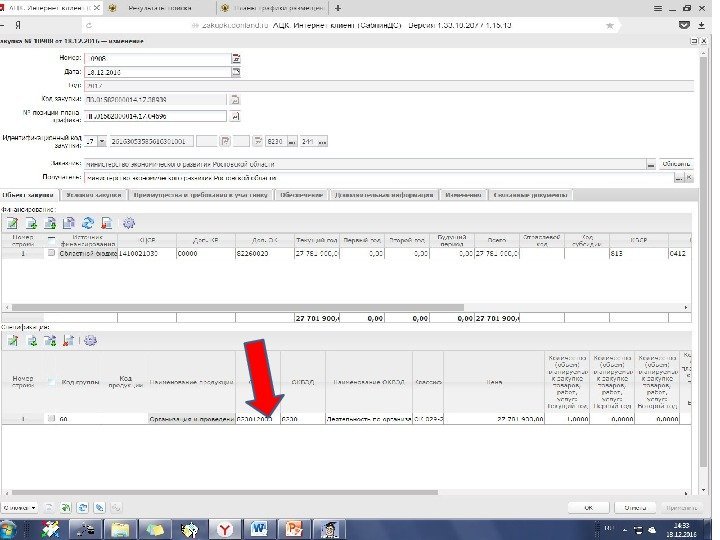Screen dimensions: 720x540
Task: Click the refresh icon in bottom toolbar
Action: click(x=83, y=507)
